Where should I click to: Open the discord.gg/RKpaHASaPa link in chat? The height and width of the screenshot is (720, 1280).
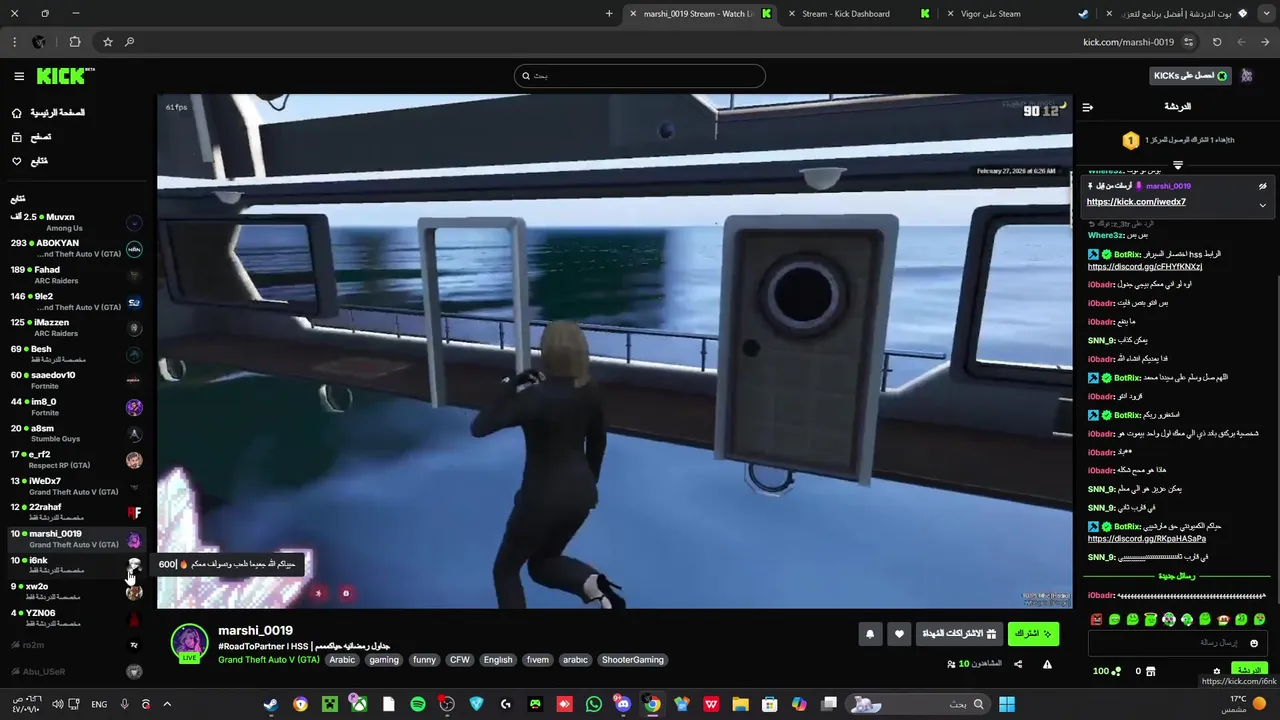click(1147, 539)
